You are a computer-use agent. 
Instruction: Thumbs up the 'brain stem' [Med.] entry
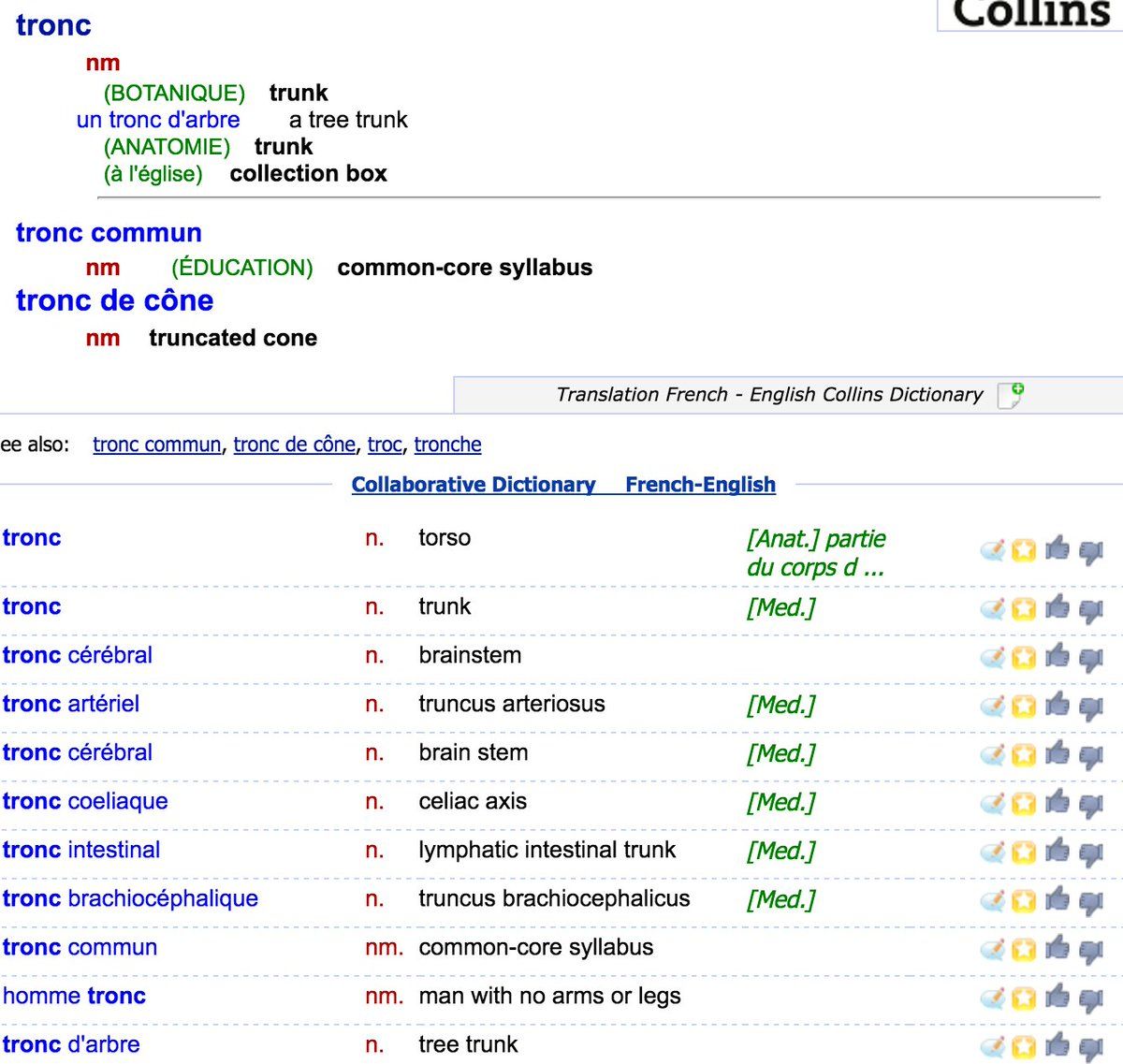pos(1057,754)
